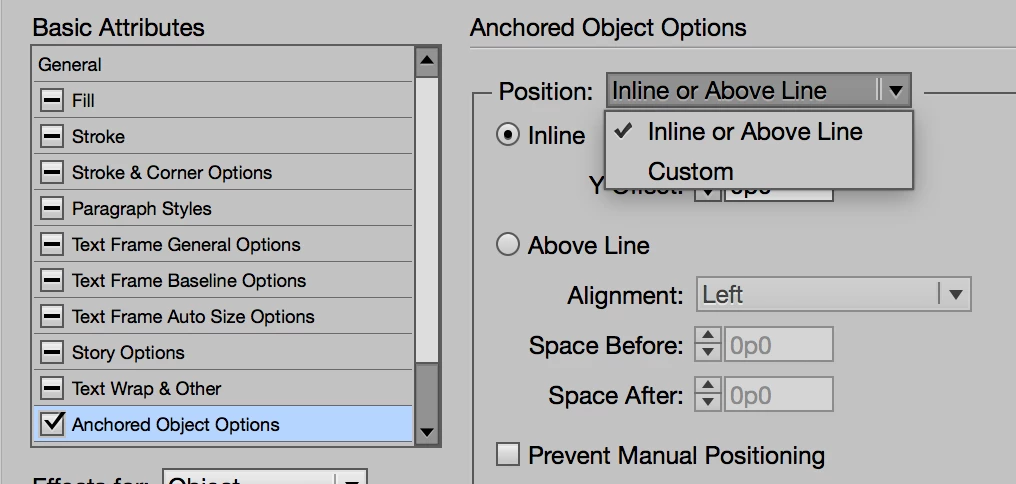Screen dimensions: 1016x484
Task: Toggle Stroke & Corner Options checkbox
Action: tap(52, 173)
